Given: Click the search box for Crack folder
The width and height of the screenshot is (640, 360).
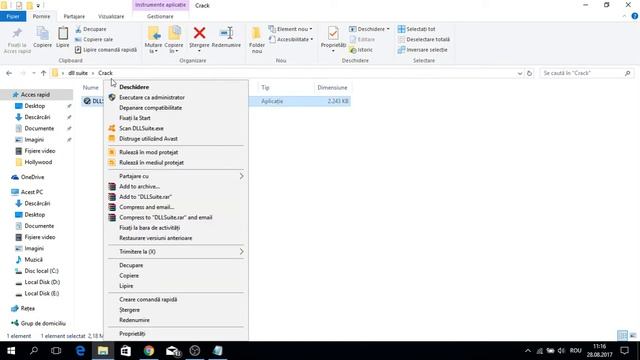Looking at the screenshot, I should (x=586, y=73).
